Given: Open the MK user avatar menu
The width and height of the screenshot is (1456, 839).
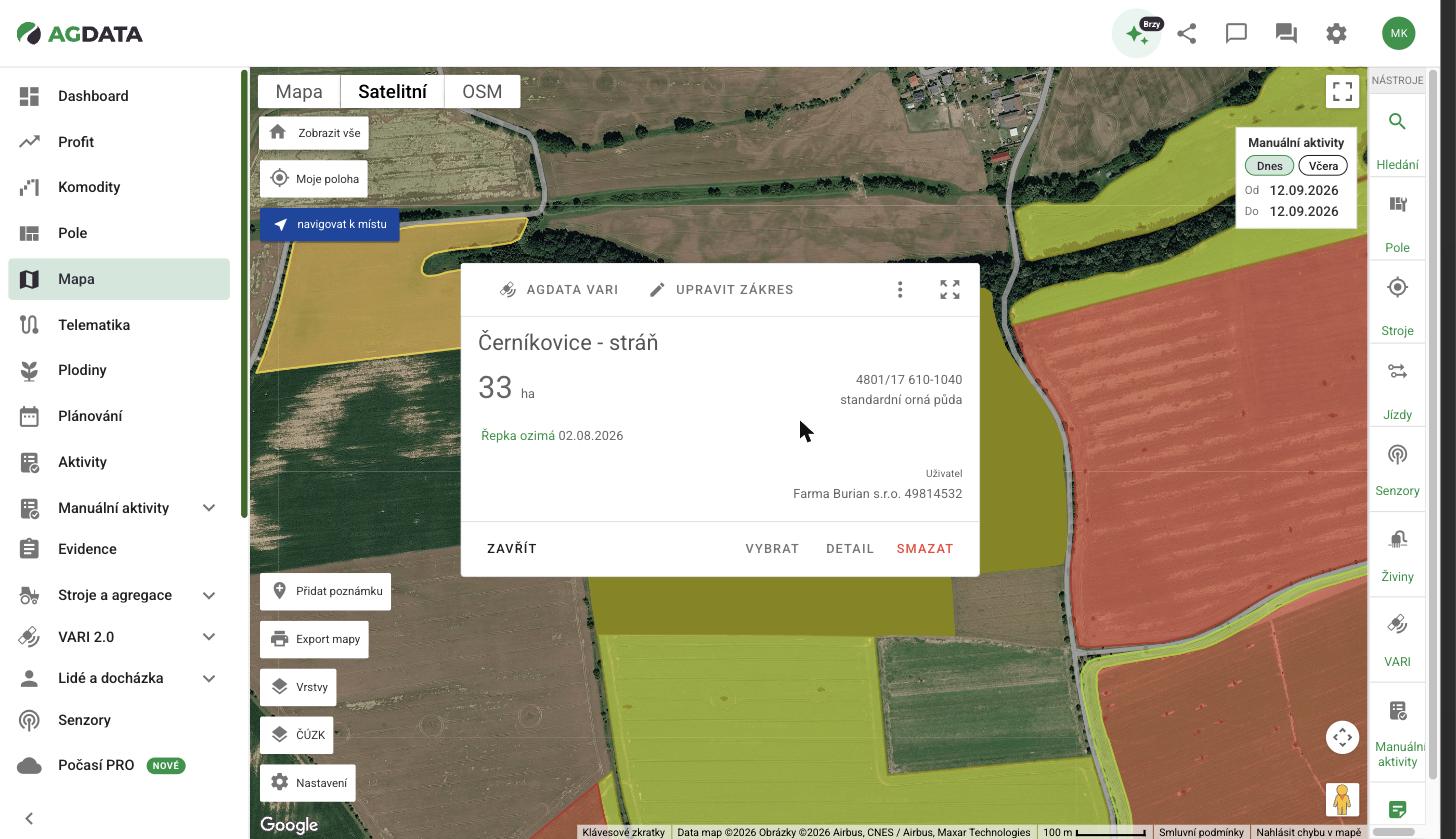Looking at the screenshot, I should point(1399,33).
